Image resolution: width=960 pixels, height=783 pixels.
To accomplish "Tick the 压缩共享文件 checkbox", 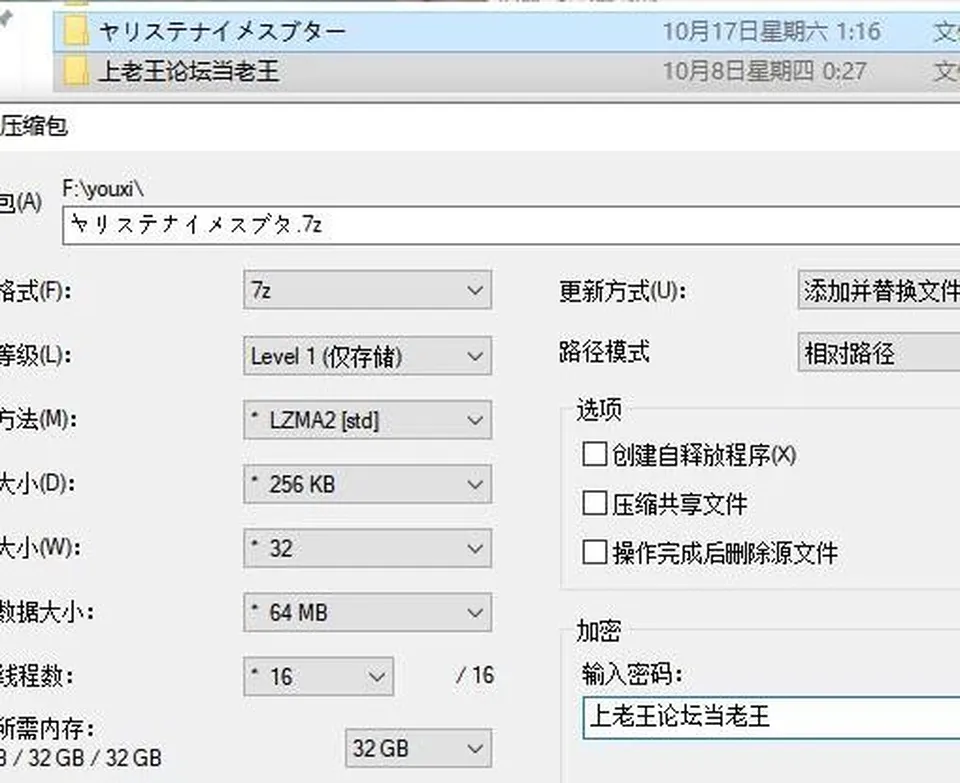I will [594, 503].
